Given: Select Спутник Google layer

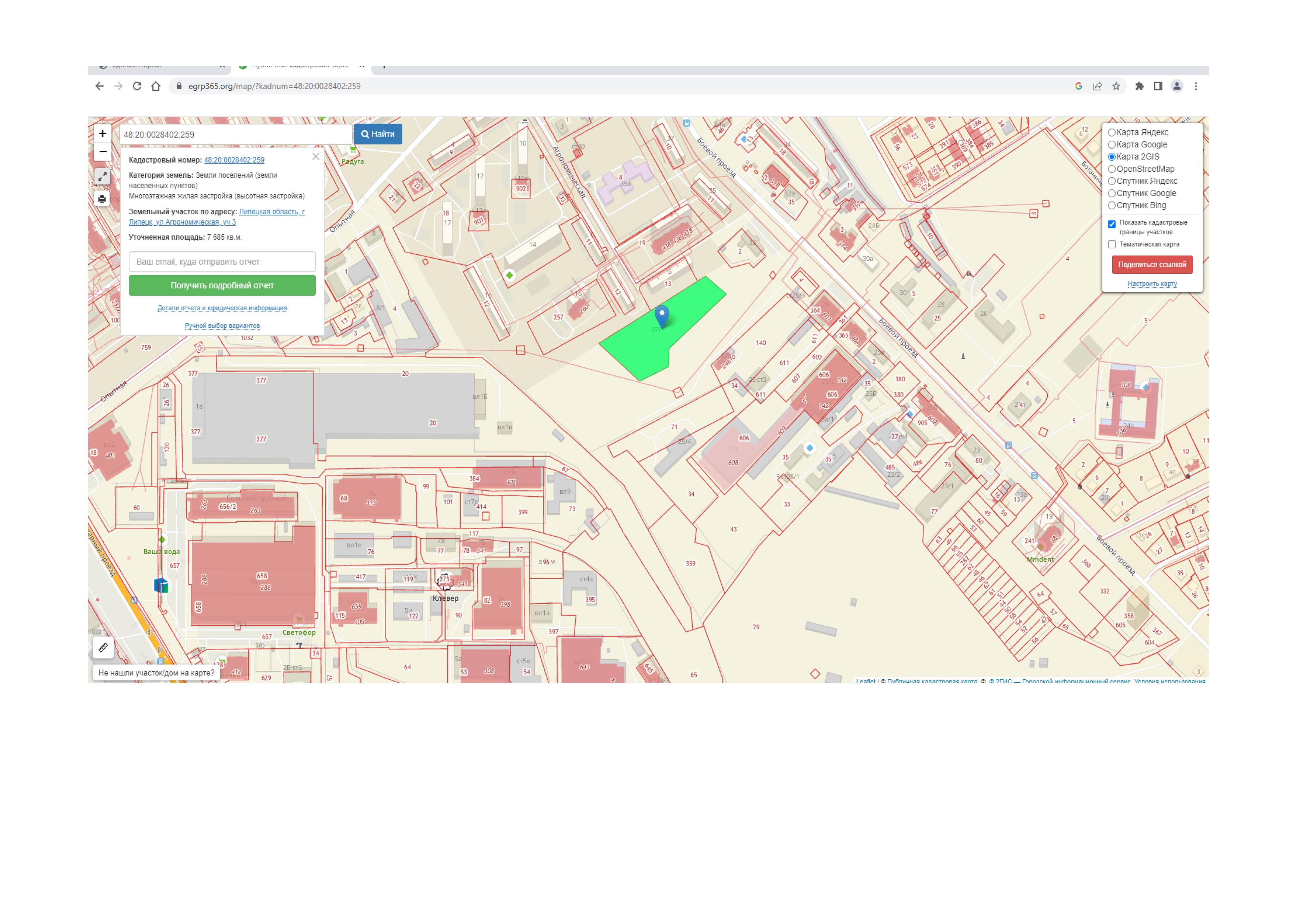Looking at the screenshot, I should point(1111,193).
